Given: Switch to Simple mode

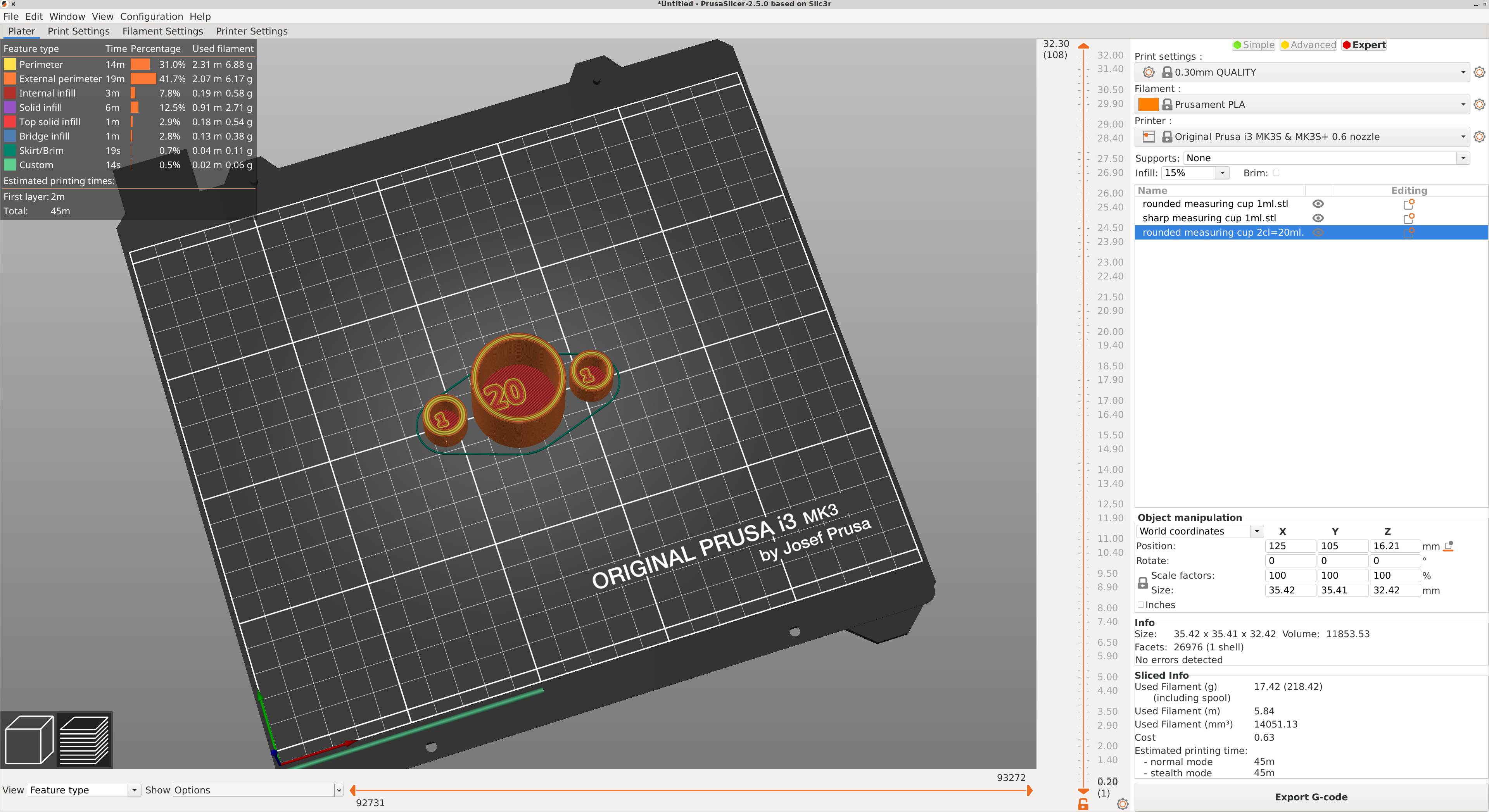Looking at the screenshot, I should click(1253, 45).
